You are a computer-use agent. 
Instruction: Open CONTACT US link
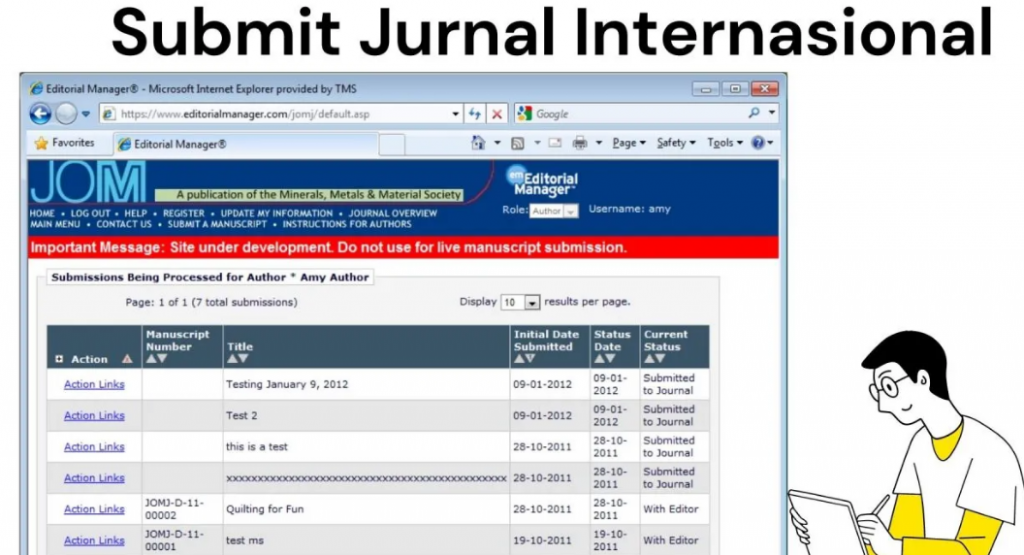123,224
